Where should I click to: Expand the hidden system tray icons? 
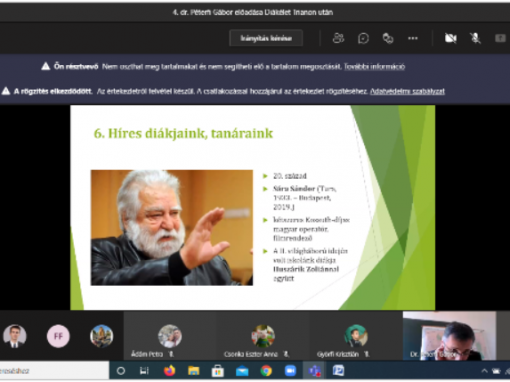click(x=484, y=371)
